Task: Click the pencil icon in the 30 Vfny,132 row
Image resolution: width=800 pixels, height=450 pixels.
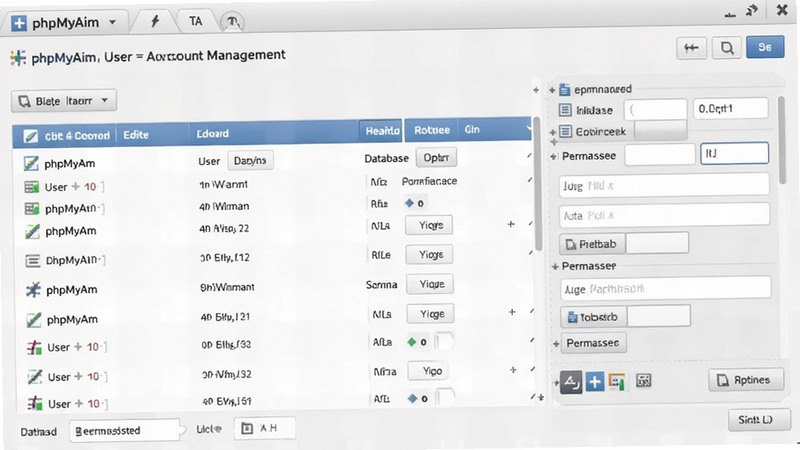Action: coord(34,377)
